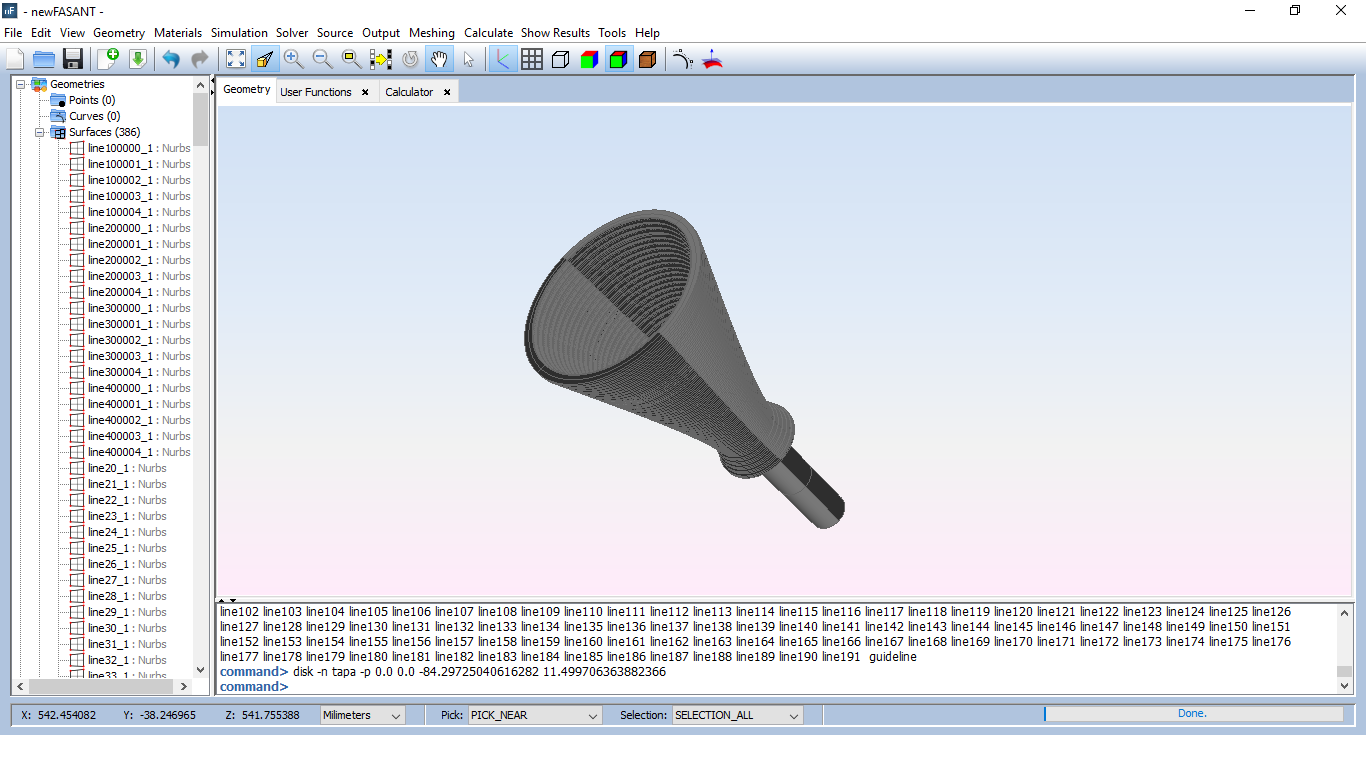Click the fit-to-view expand arrows icon
This screenshot has width=1366, height=768.
[x=236, y=60]
